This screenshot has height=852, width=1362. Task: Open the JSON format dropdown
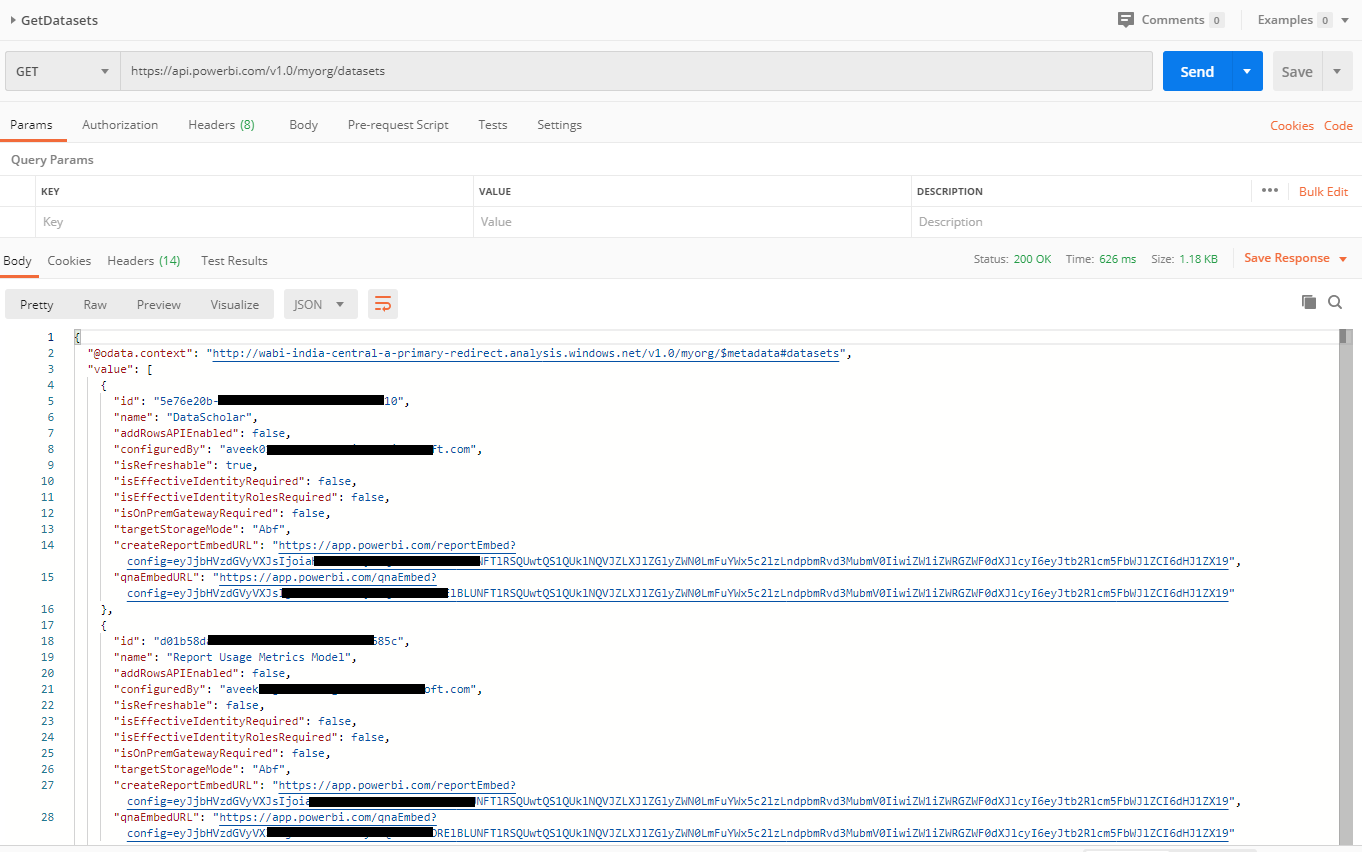(321, 305)
